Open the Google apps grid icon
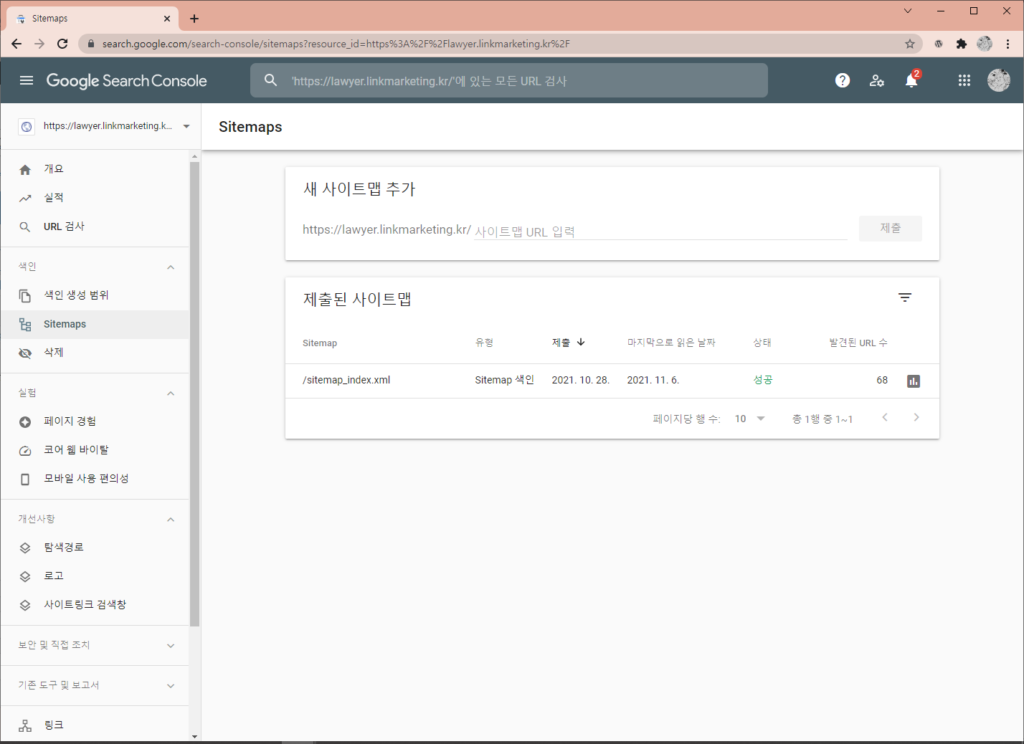 point(964,80)
